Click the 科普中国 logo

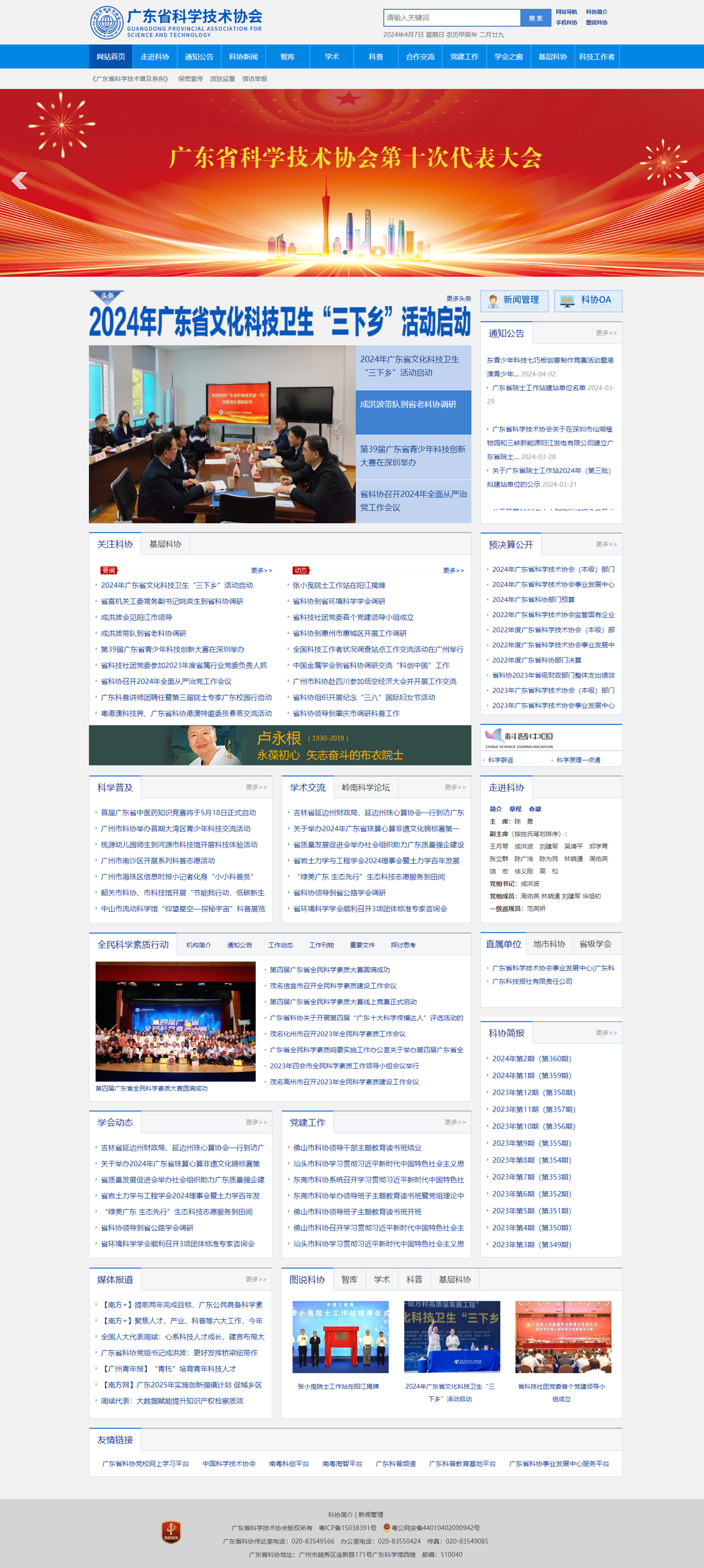[x=520, y=738]
